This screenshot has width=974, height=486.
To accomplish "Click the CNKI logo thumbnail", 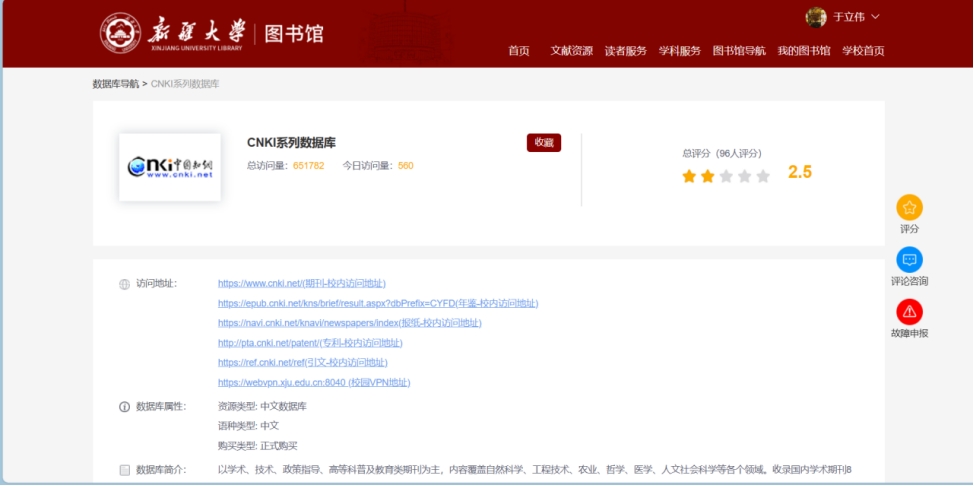I will click(170, 167).
